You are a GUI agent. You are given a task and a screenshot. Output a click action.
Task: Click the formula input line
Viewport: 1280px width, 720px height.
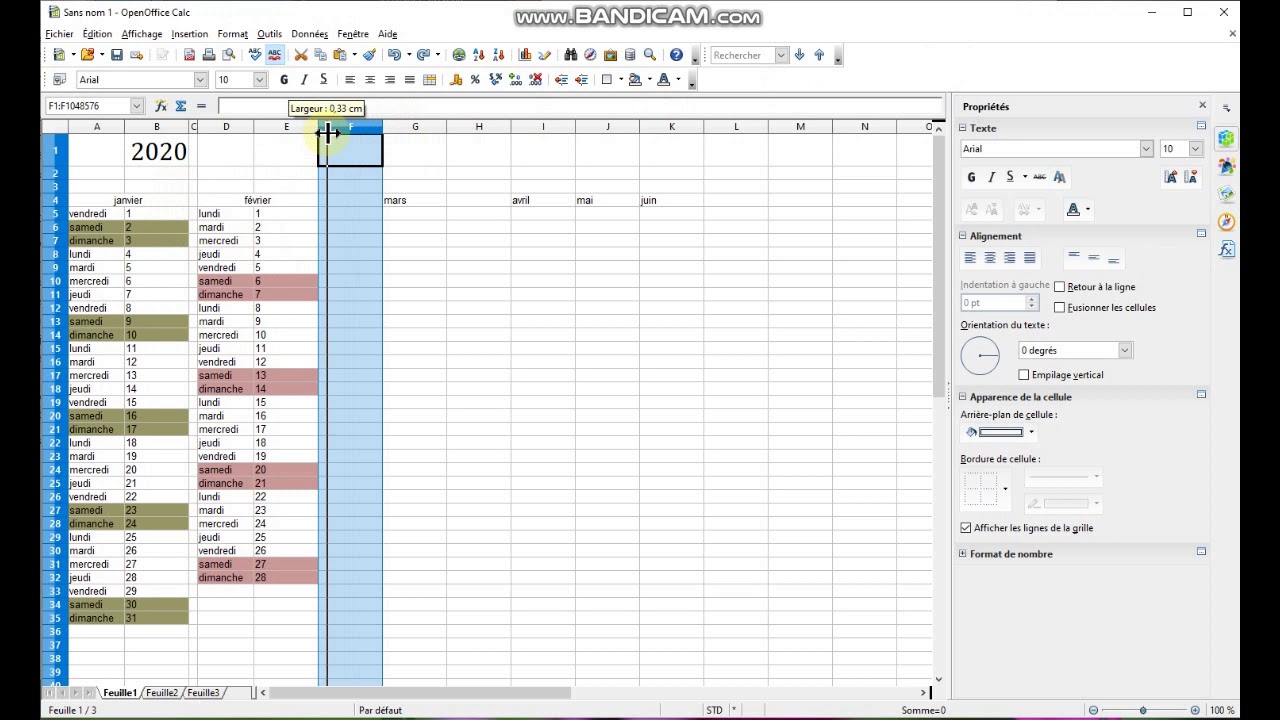point(581,106)
